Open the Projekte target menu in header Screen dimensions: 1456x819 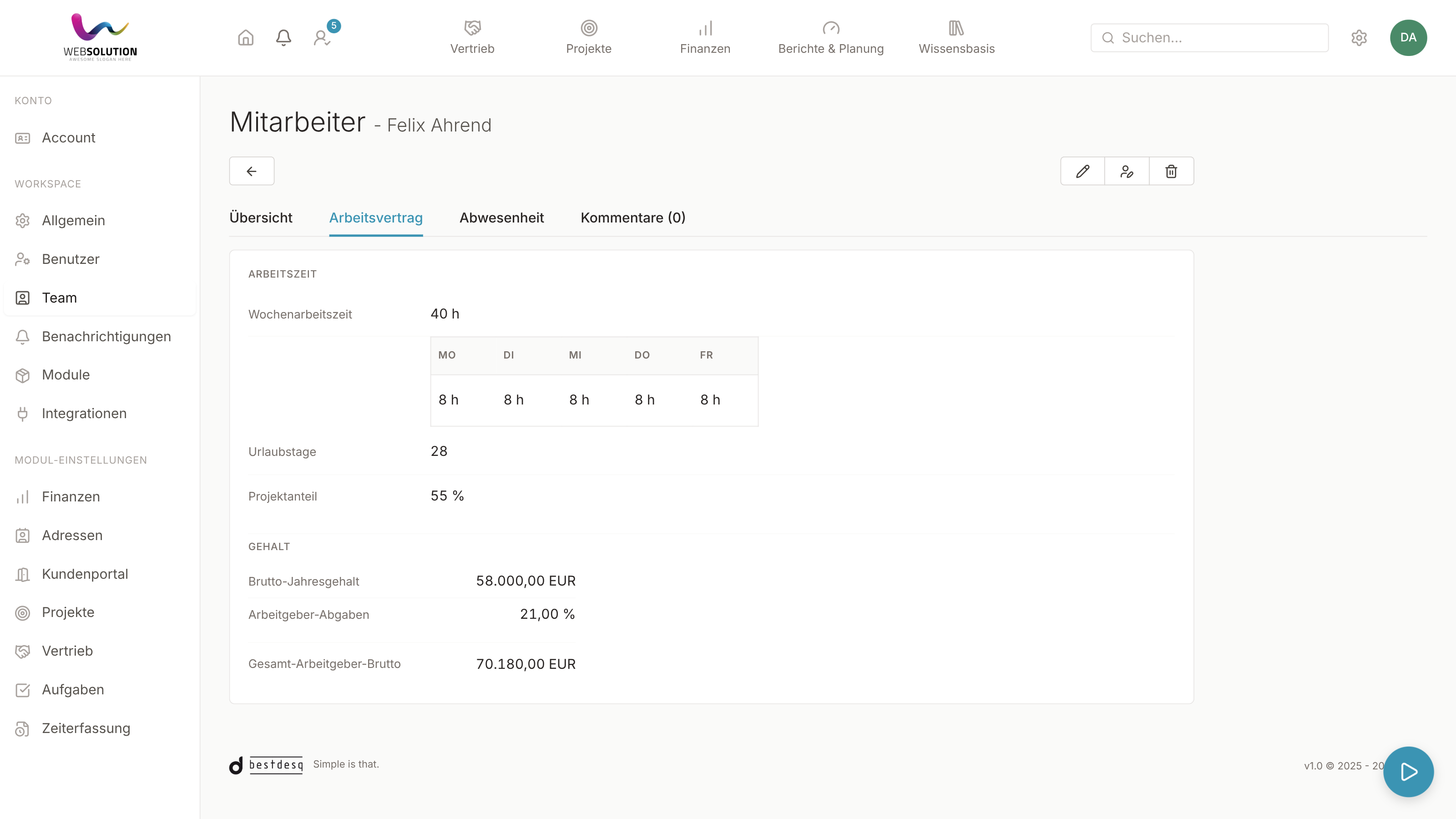pos(588,37)
